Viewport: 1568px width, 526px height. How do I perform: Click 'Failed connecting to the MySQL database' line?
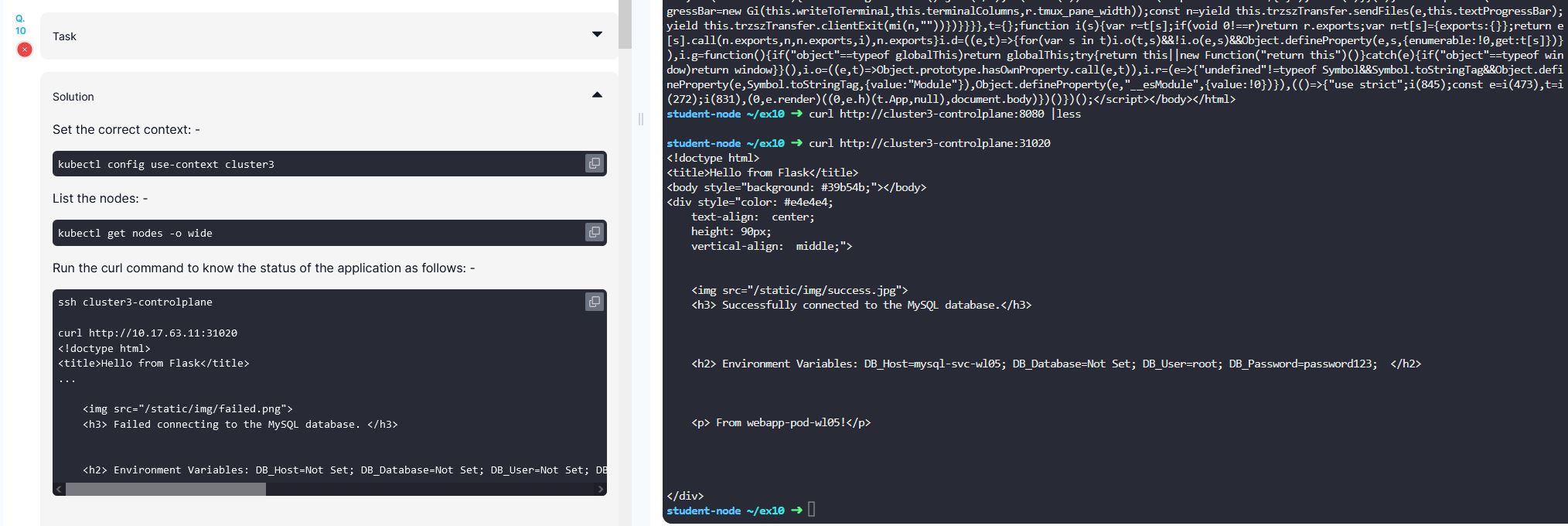(240, 424)
